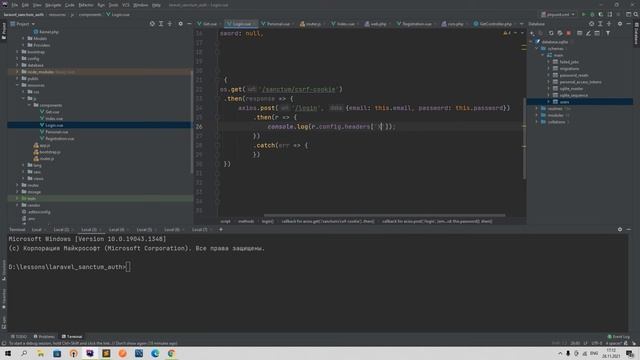Click the Terminal tool window button
The height and width of the screenshot is (360, 640).
pyautogui.click(x=72, y=337)
